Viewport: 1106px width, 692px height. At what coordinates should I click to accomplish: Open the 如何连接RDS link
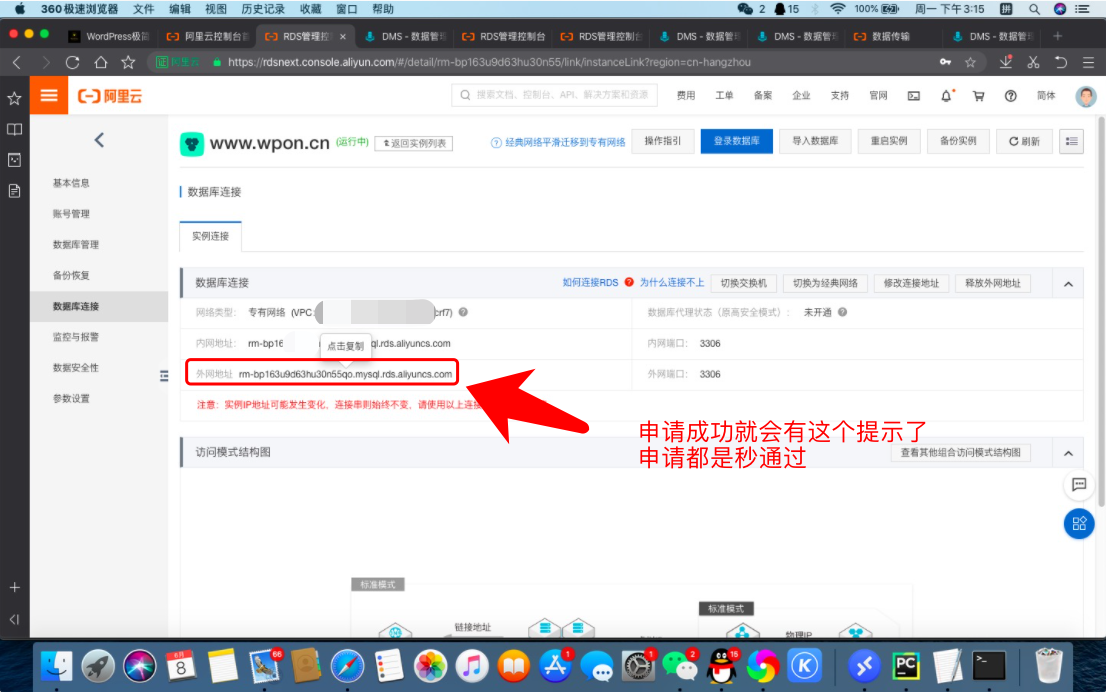(590, 283)
